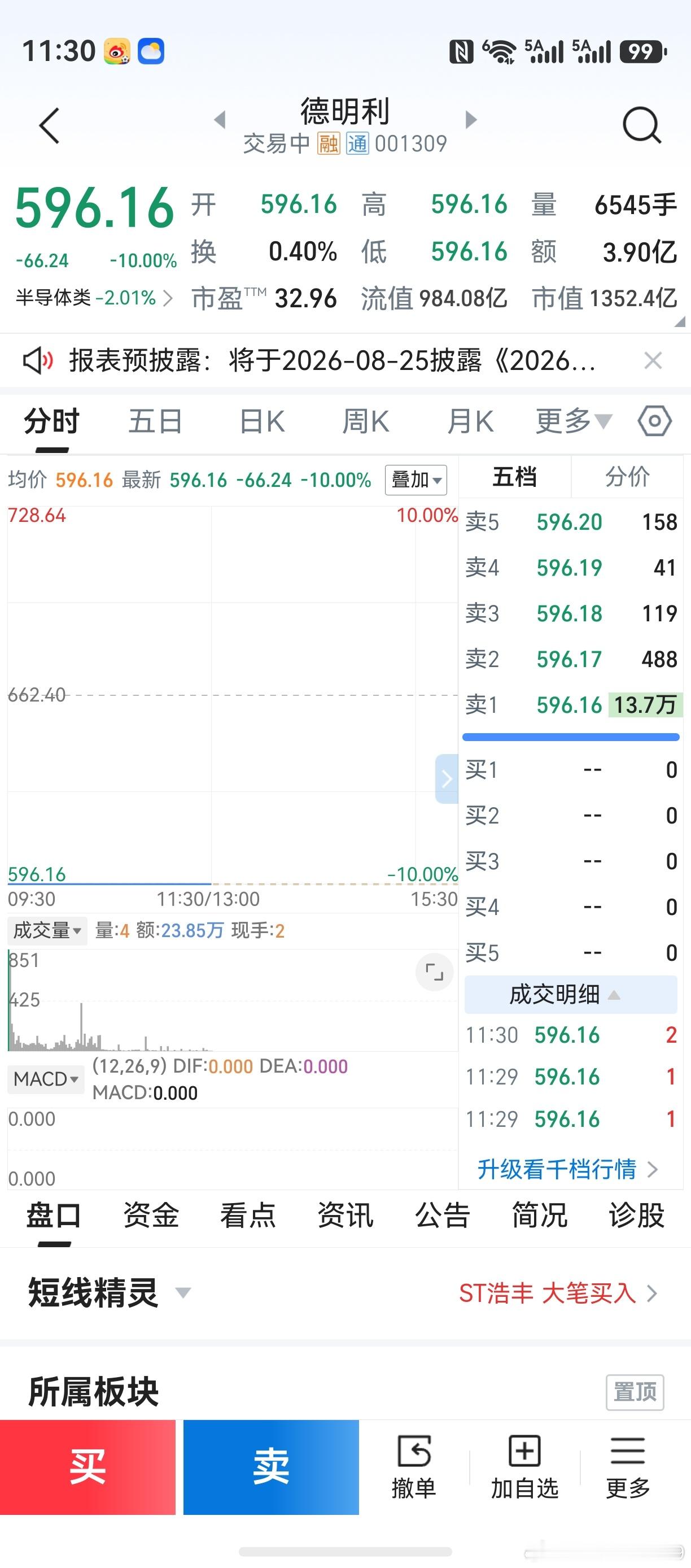Switch to 资金 tab
The height and width of the screenshot is (1568, 691).
(151, 1216)
